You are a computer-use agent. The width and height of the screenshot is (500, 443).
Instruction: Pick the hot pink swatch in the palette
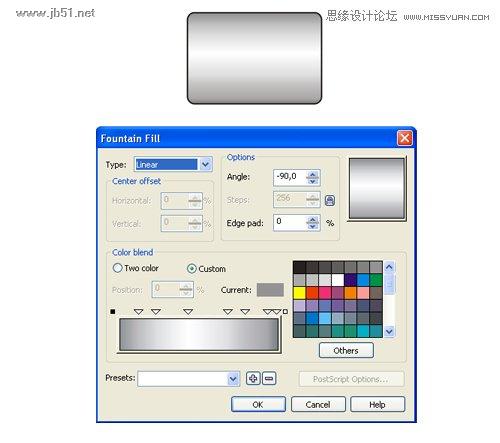click(325, 293)
